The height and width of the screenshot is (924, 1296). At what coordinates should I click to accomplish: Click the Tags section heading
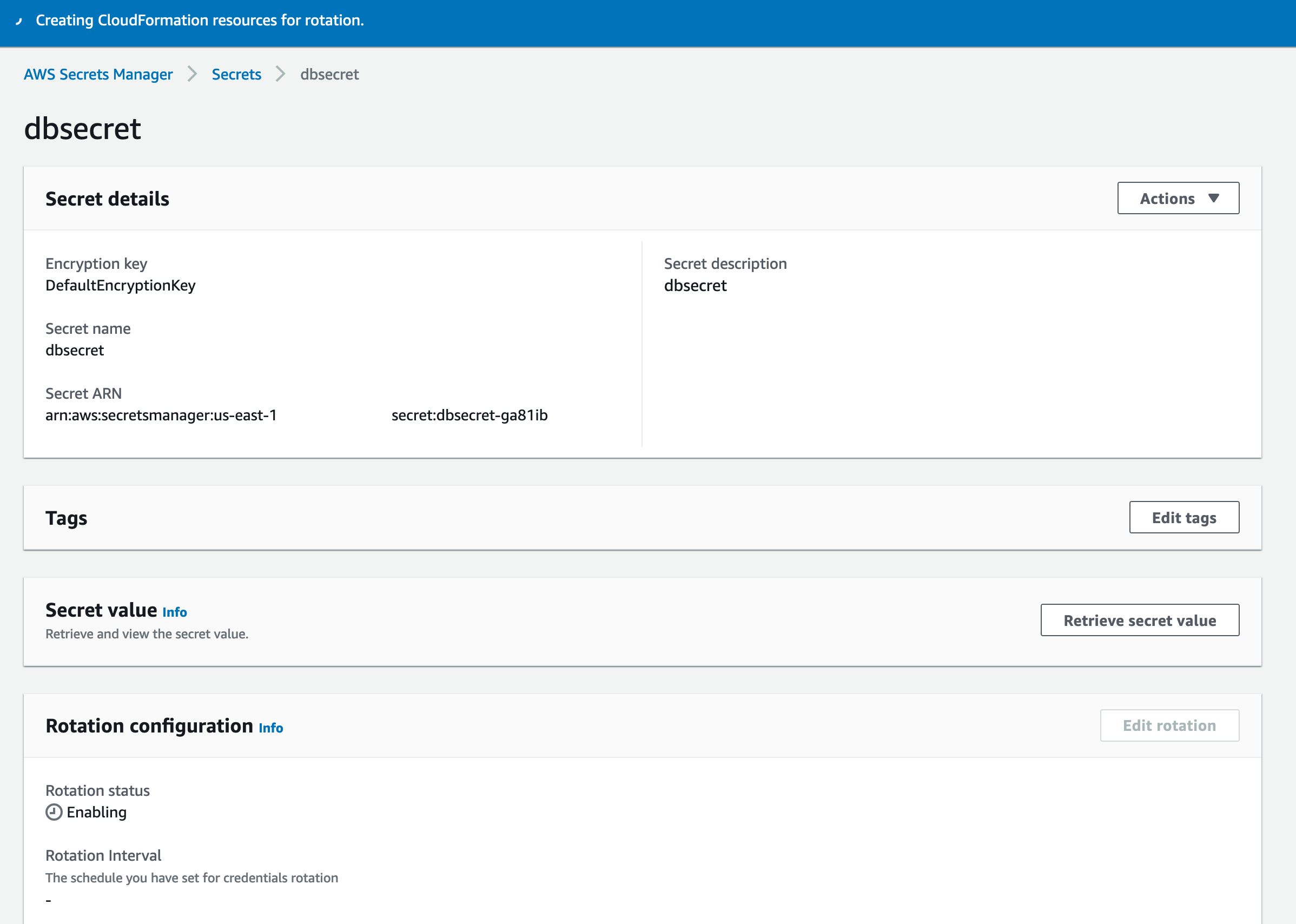pyautogui.click(x=66, y=518)
